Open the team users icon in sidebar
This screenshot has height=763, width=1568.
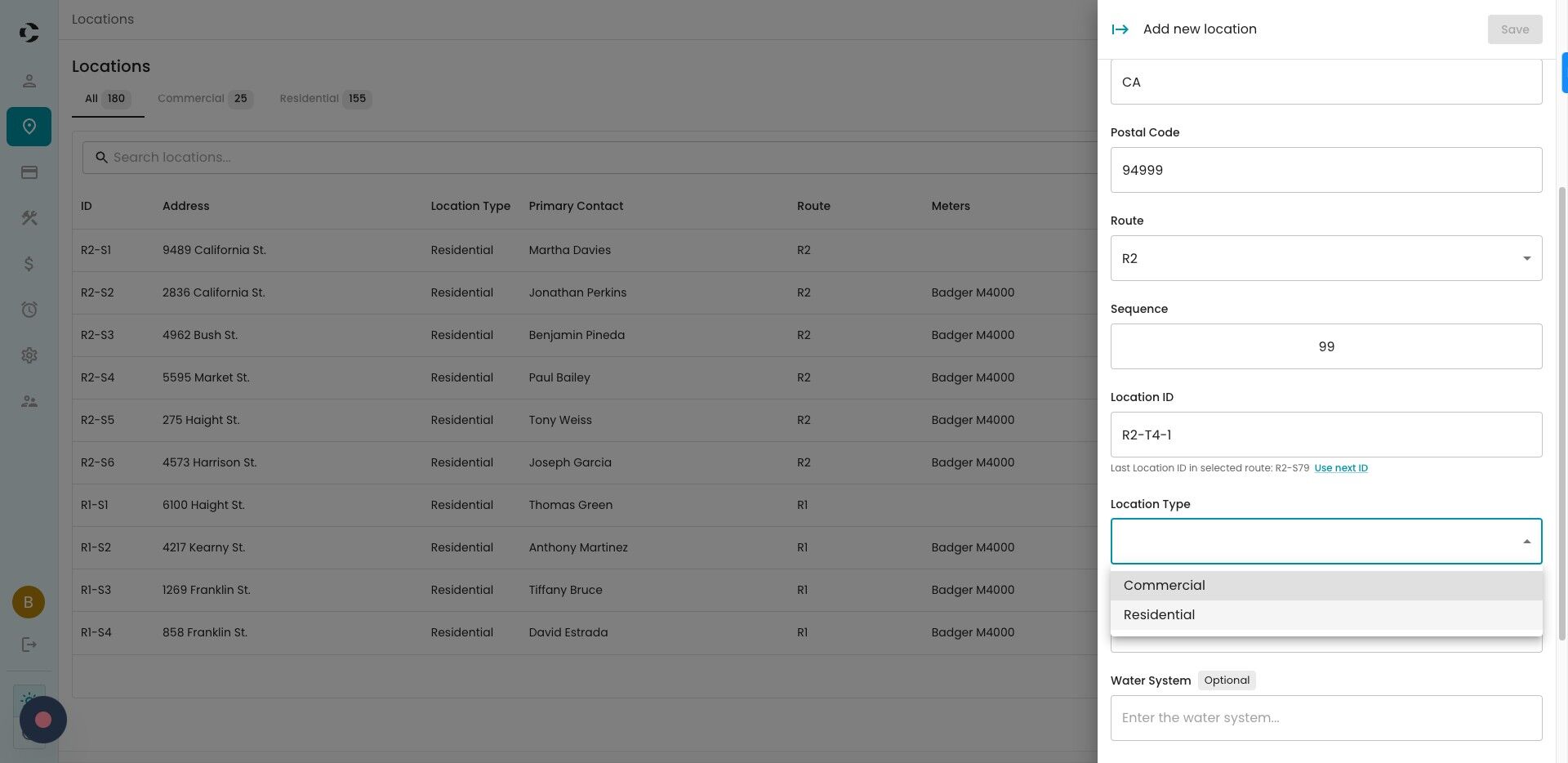point(29,401)
